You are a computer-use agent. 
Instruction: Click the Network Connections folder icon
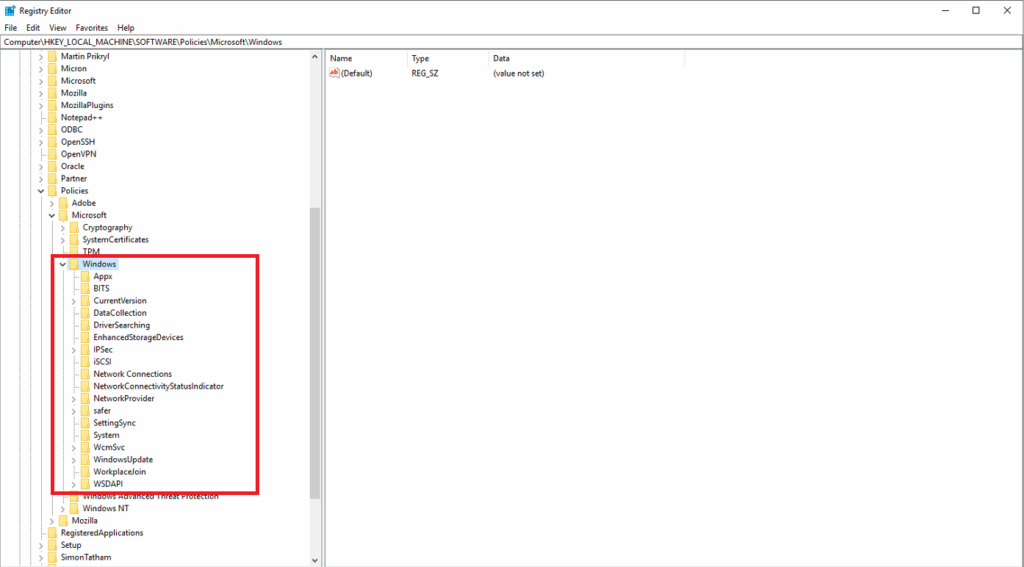85,374
